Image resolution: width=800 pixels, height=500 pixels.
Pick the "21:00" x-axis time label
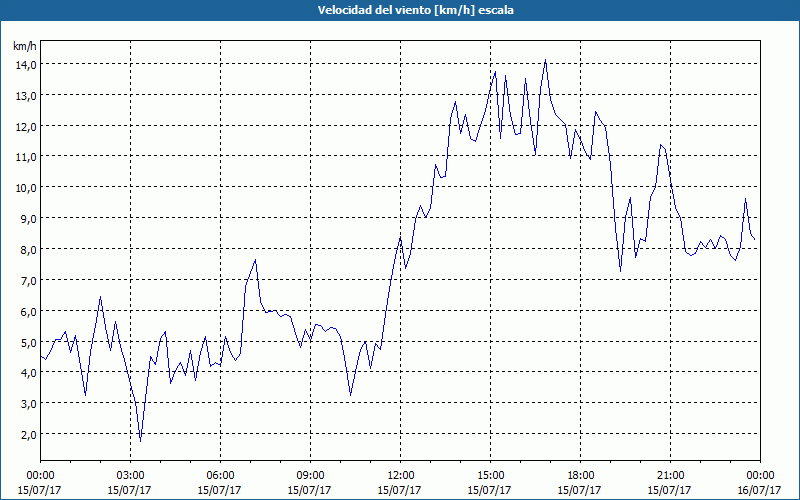coord(670,476)
